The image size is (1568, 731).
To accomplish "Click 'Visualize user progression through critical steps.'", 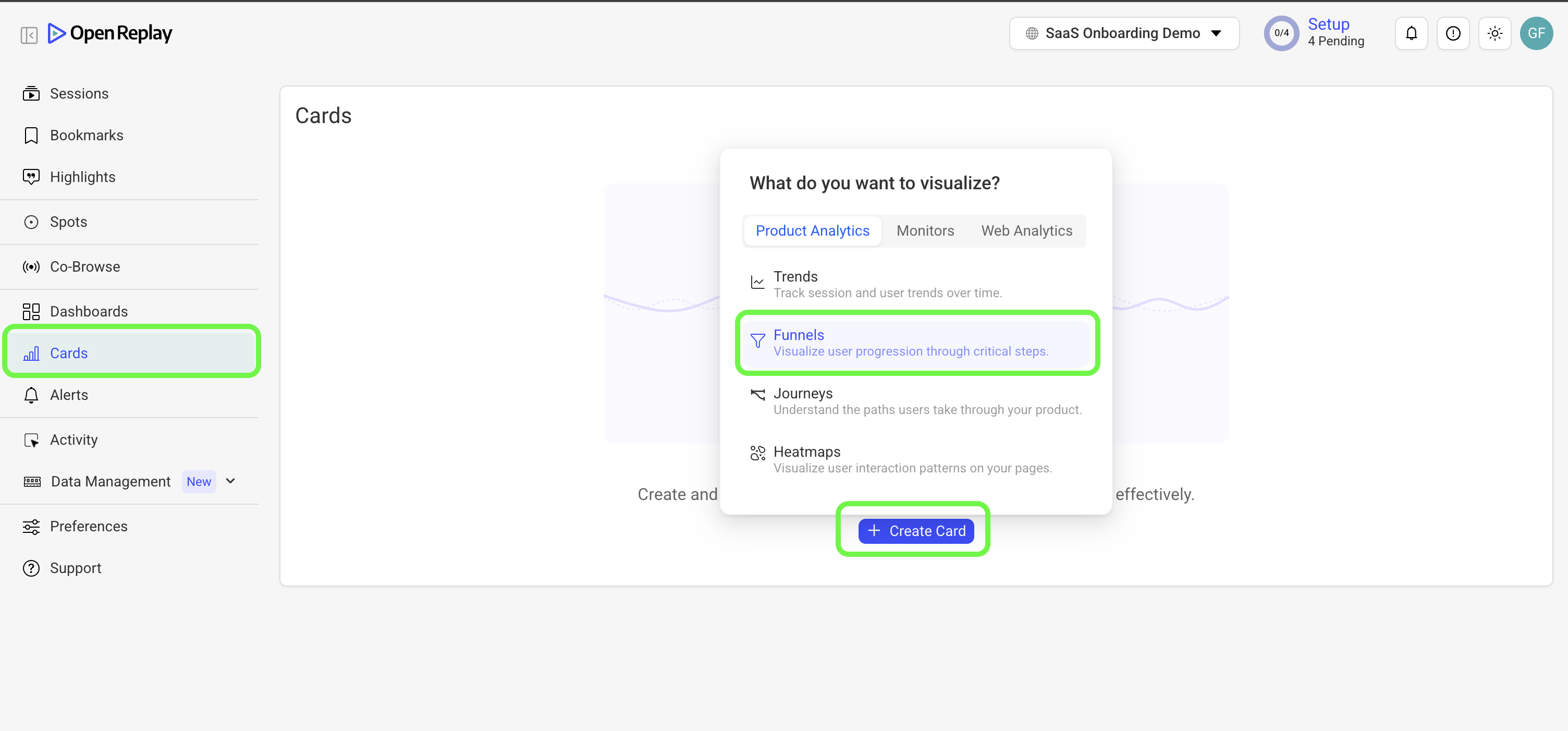I will [x=911, y=351].
